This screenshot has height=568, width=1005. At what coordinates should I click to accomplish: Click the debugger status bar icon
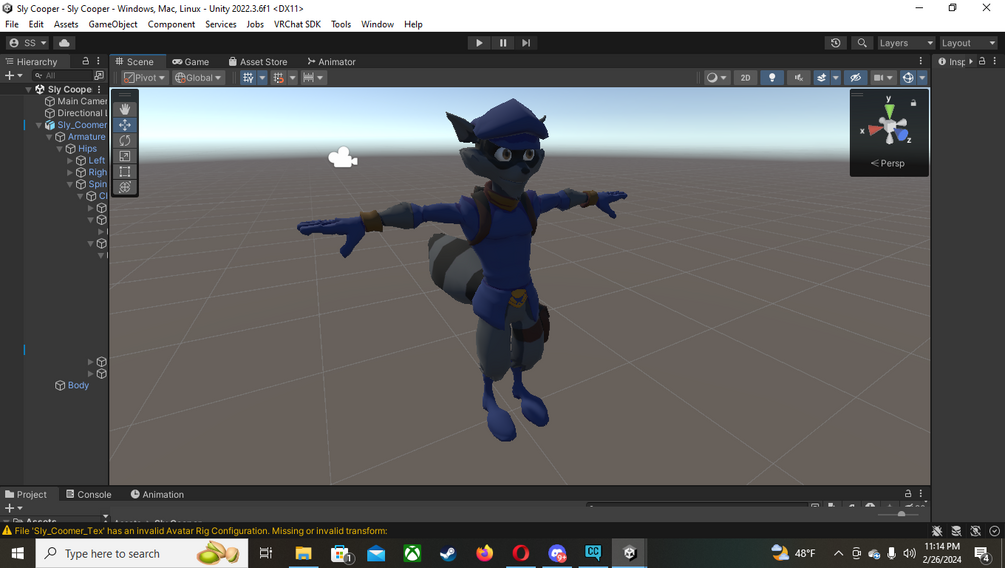[x=937, y=531]
